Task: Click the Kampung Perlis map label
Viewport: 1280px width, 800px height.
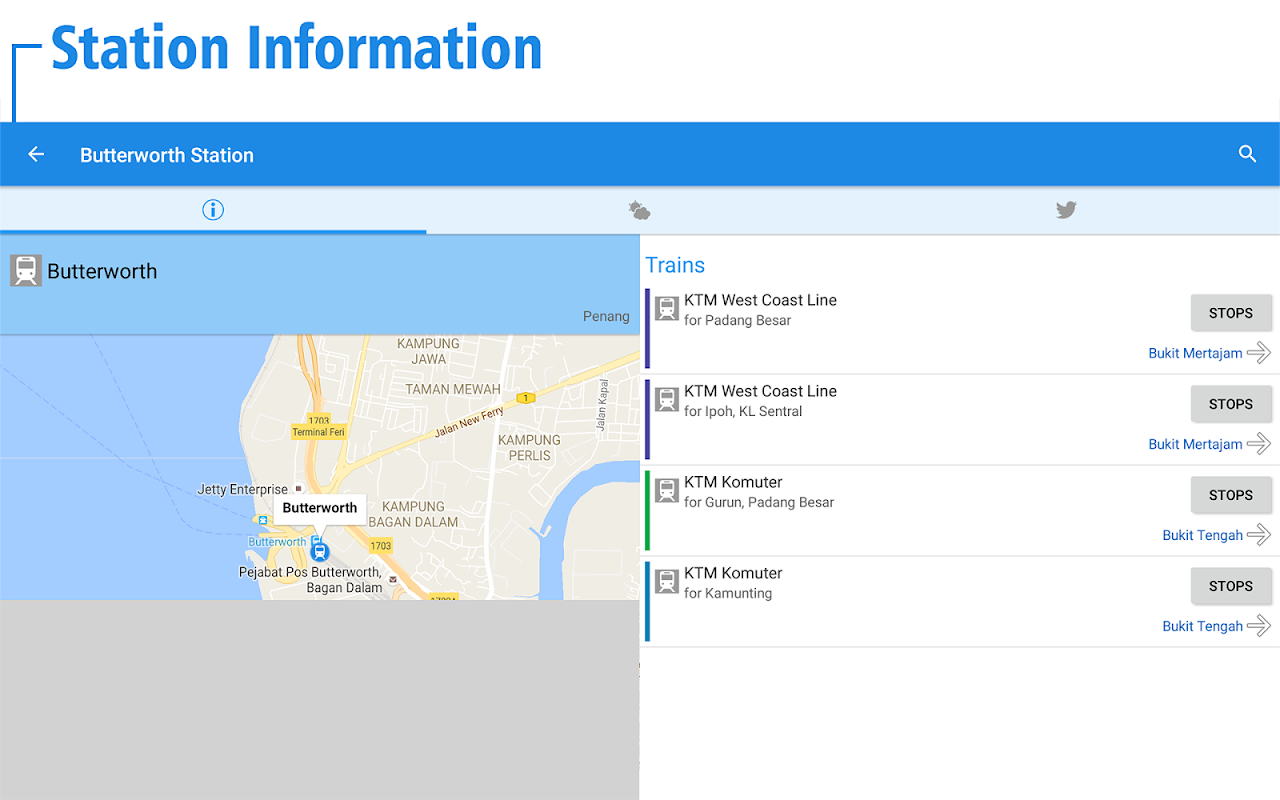Action: [x=530, y=448]
